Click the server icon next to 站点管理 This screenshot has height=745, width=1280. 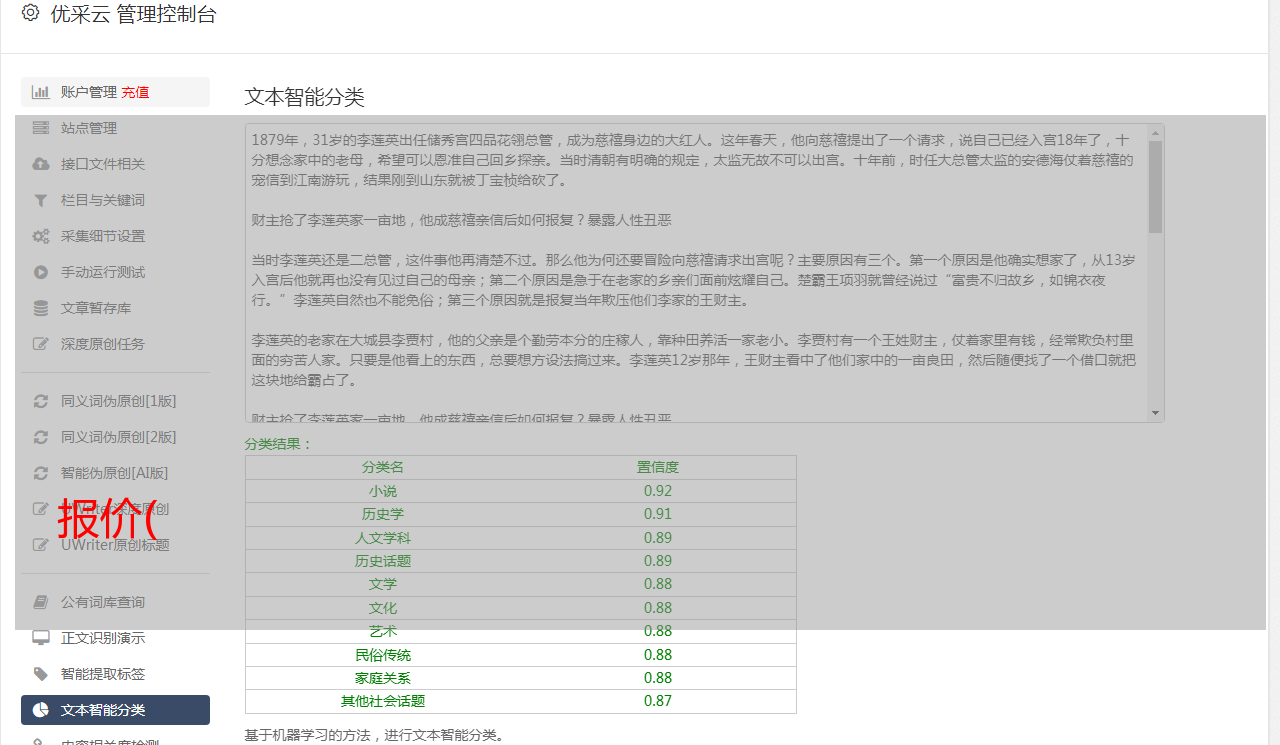coord(41,128)
